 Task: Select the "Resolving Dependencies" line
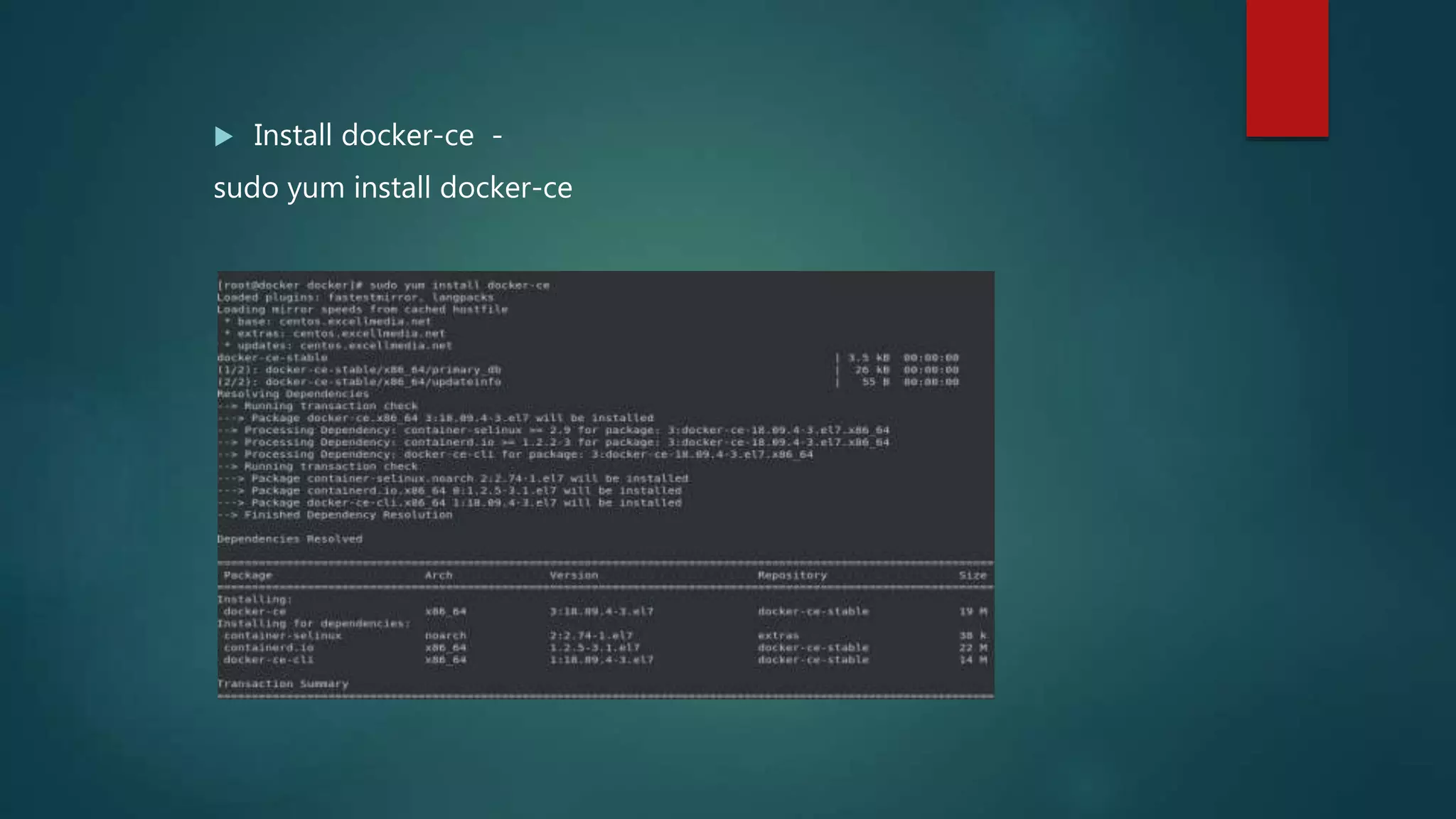tap(293, 394)
